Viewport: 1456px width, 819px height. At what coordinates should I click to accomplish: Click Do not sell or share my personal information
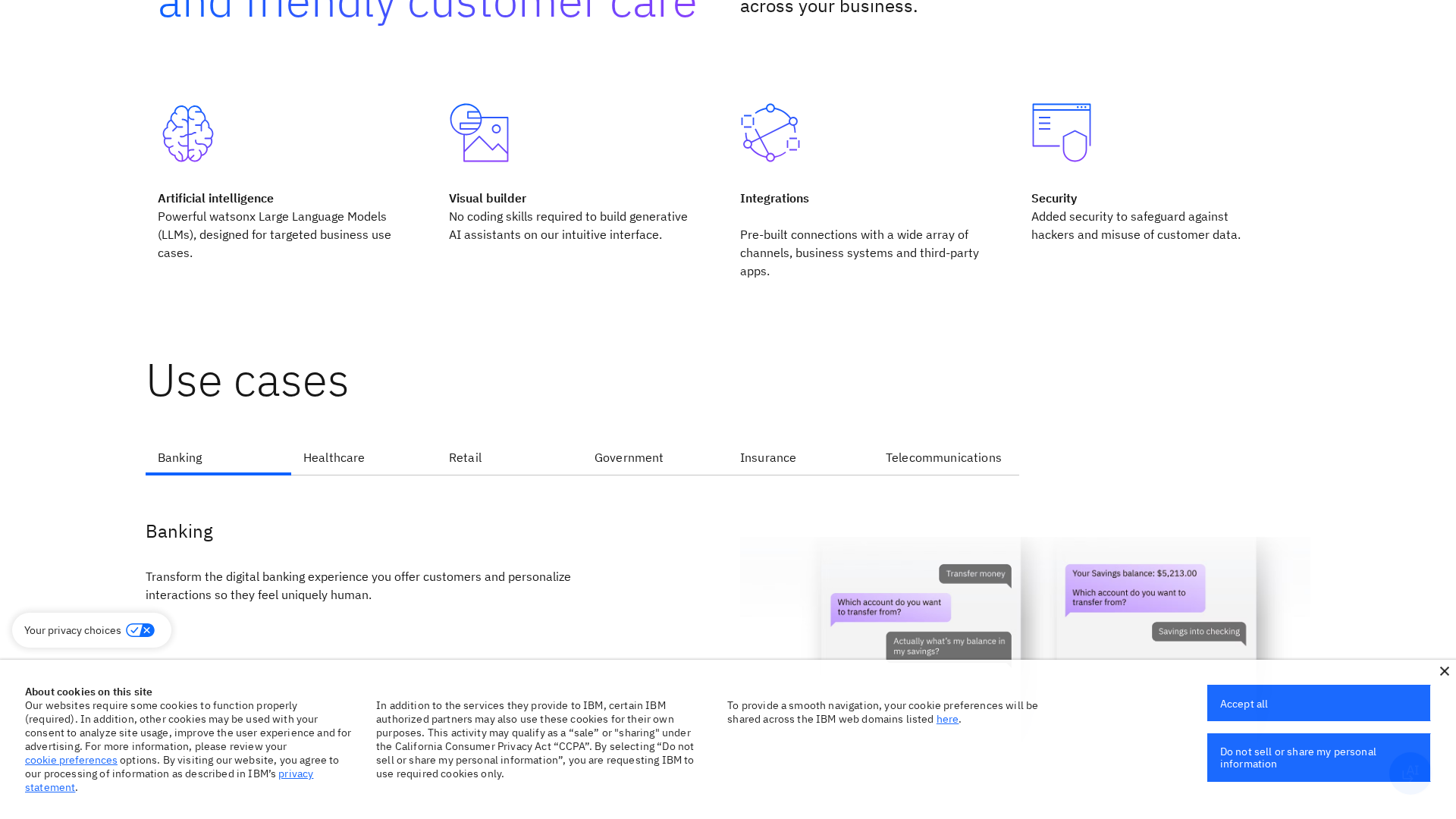coord(1318,757)
